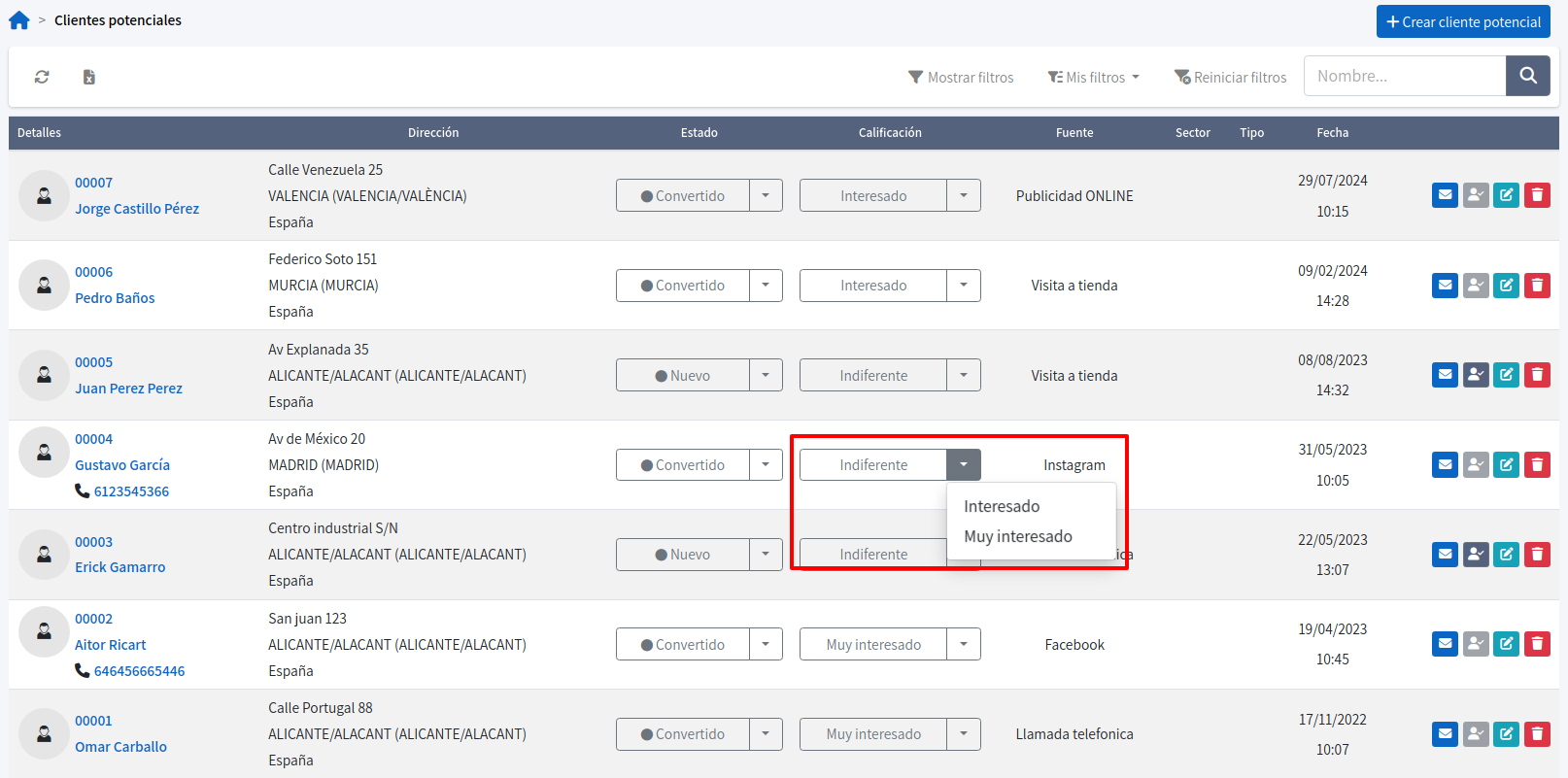Viewport: 1568px width, 778px height.
Task: Delete lead Jorge Castillo Pérez
Action: 1537,195
